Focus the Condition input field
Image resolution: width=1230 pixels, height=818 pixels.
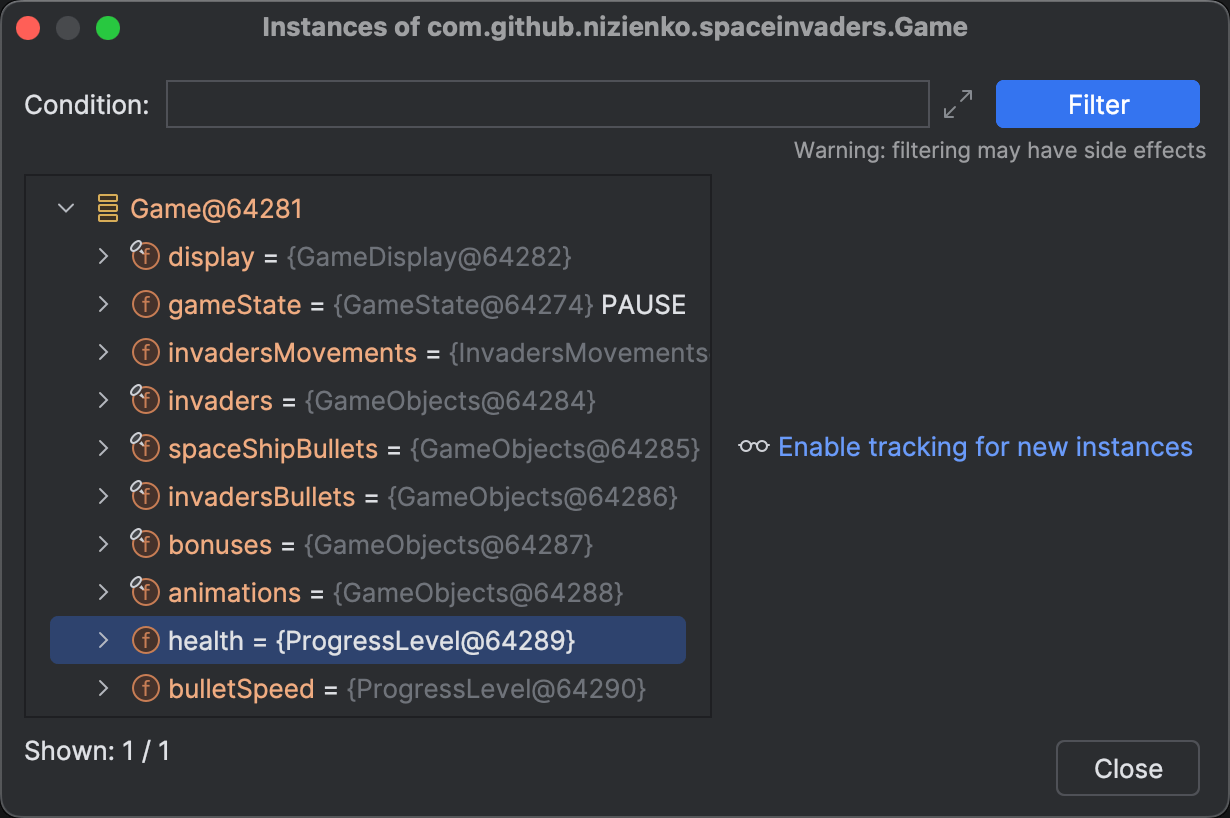tap(548, 104)
